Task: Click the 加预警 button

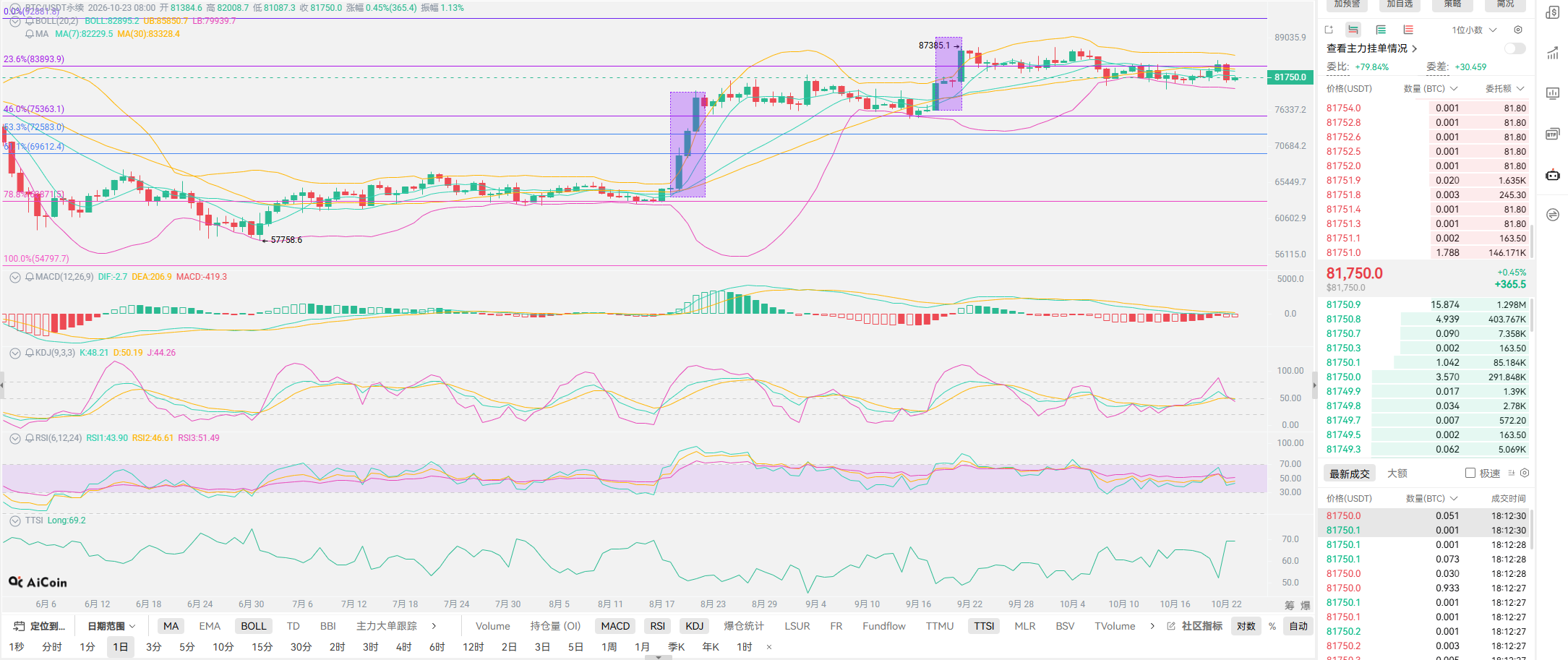Action: pyautogui.click(x=1347, y=4)
